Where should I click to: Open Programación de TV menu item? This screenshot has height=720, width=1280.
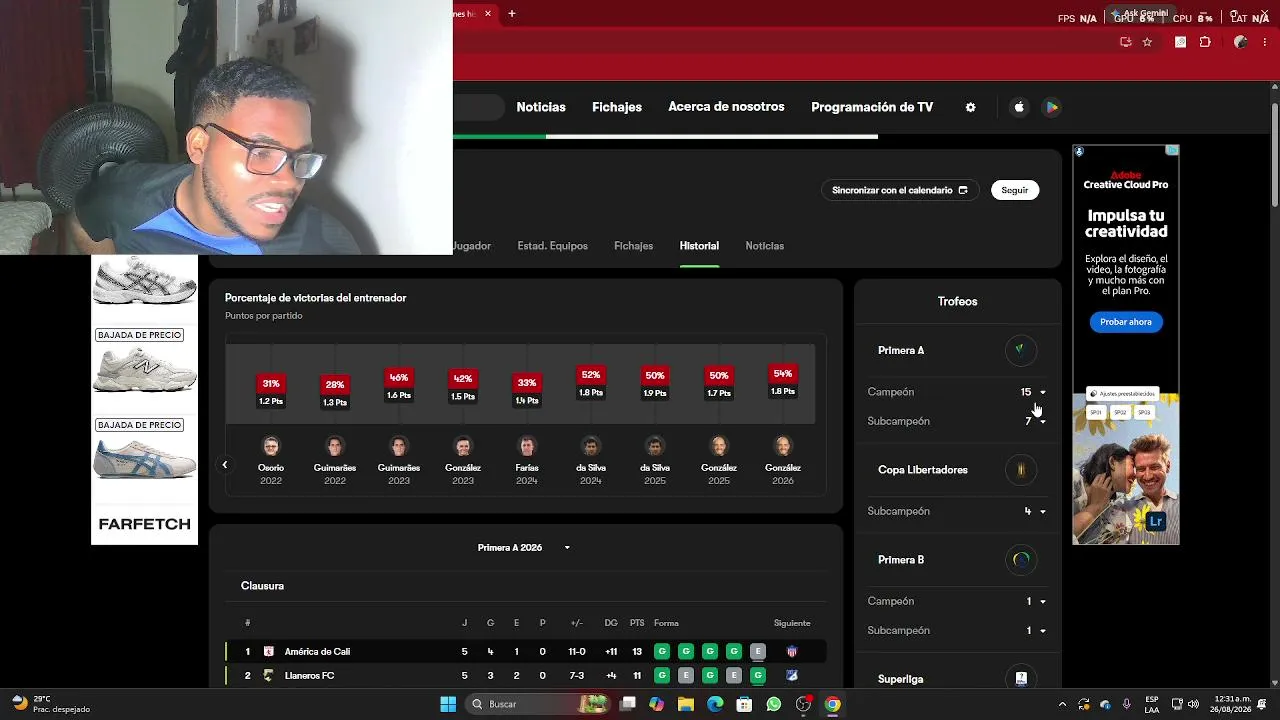(872, 107)
